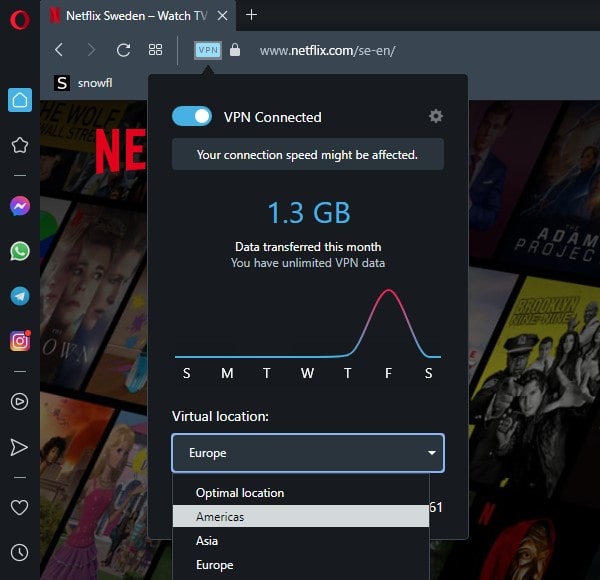600x580 pixels.
Task: Open History clock icon in sidebar
Action: tap(20, 552)
